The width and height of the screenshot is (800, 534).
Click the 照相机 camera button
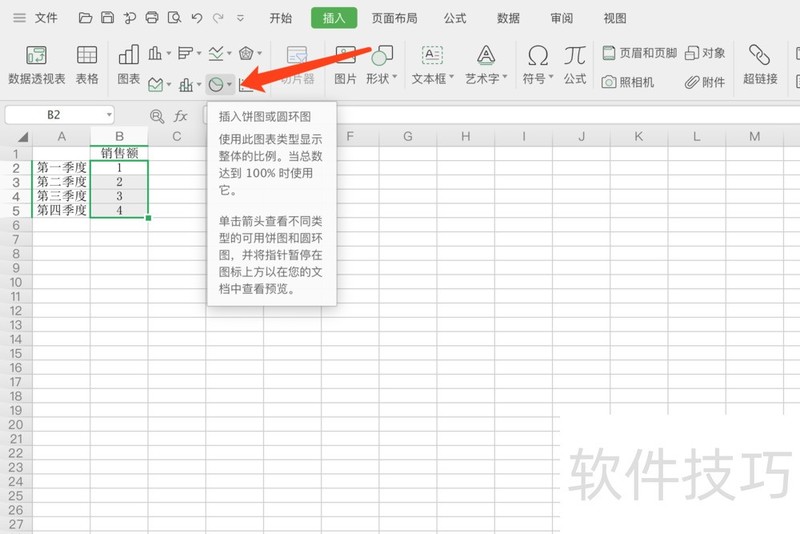[628, 82]
